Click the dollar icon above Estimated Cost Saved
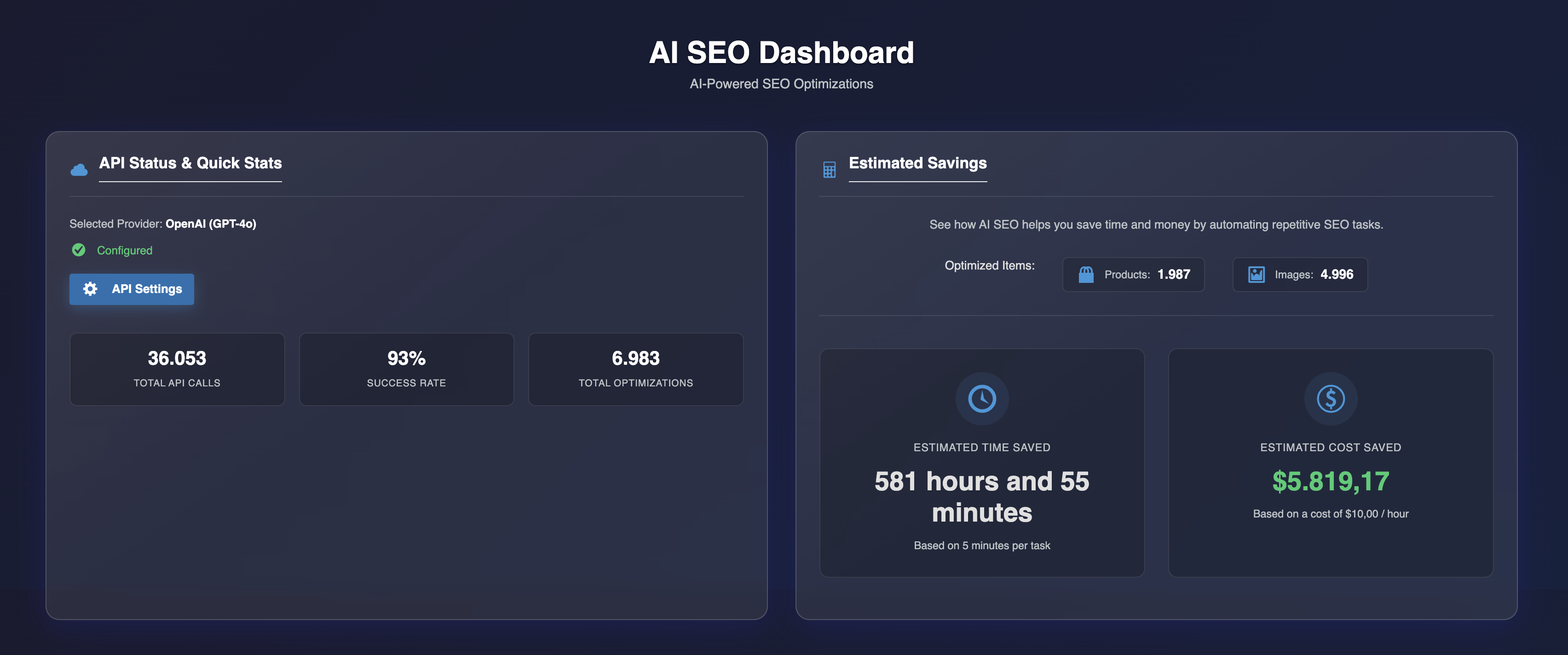This screenshot has width=1568, height=655. pyautogui.click(x=1331, y=398)
